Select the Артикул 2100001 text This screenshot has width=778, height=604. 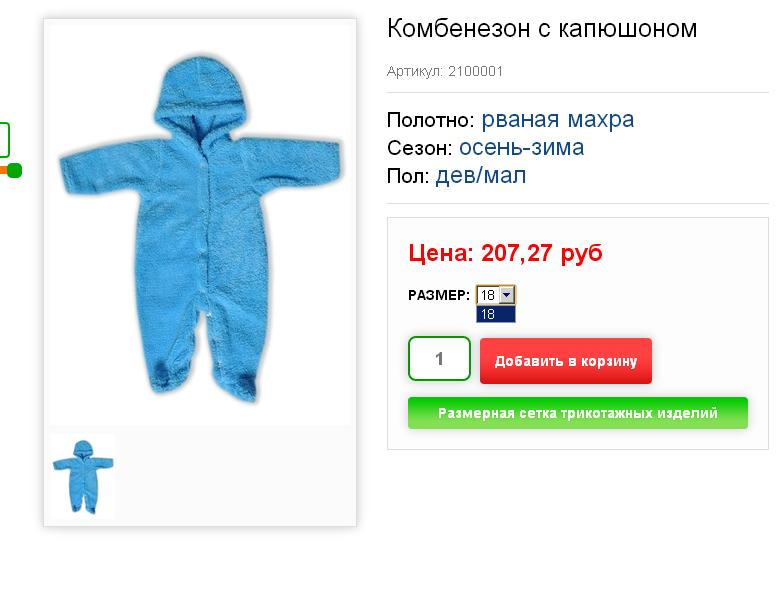click(445, 71)
